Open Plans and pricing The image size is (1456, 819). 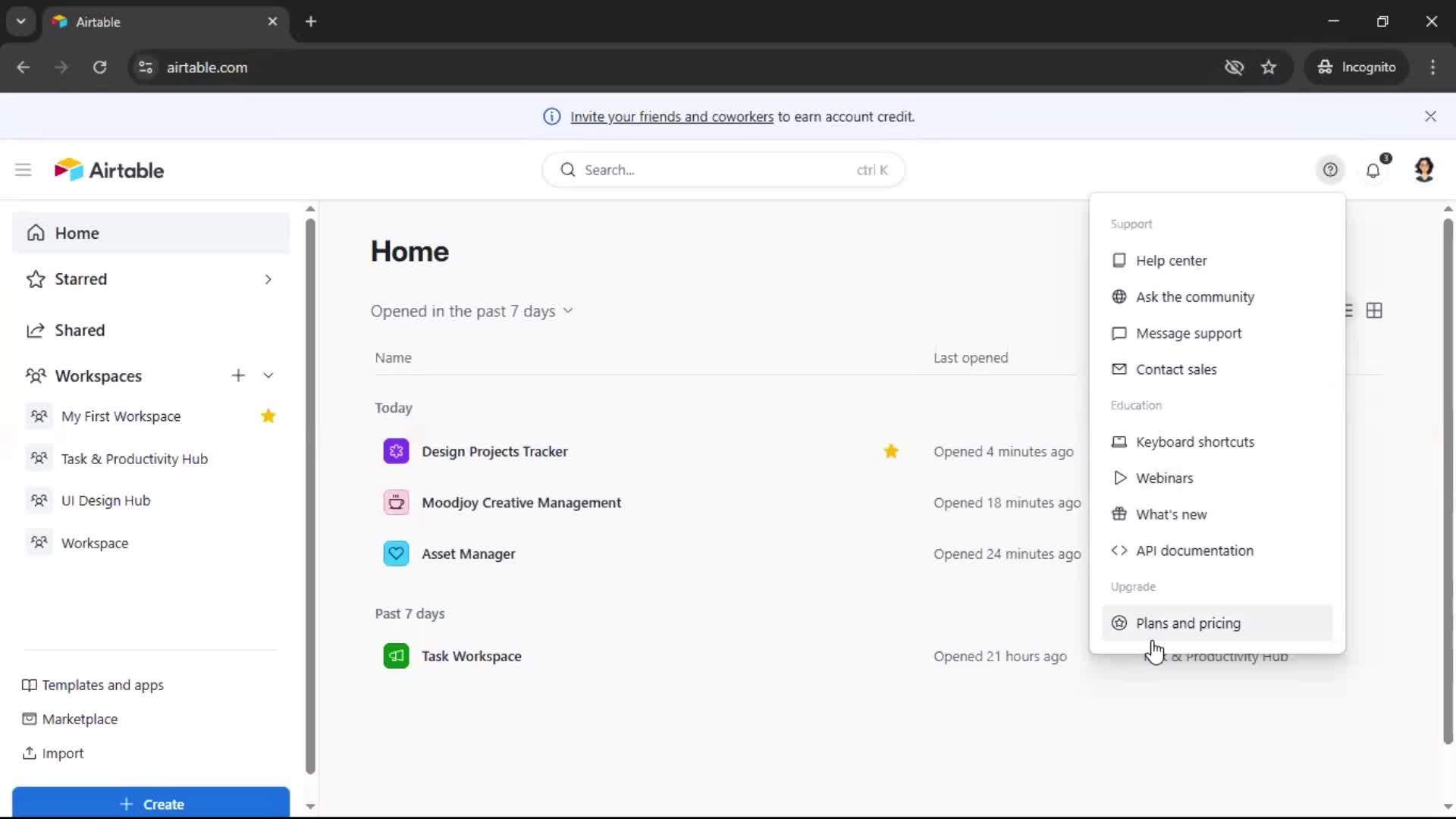click(1216, 623)
